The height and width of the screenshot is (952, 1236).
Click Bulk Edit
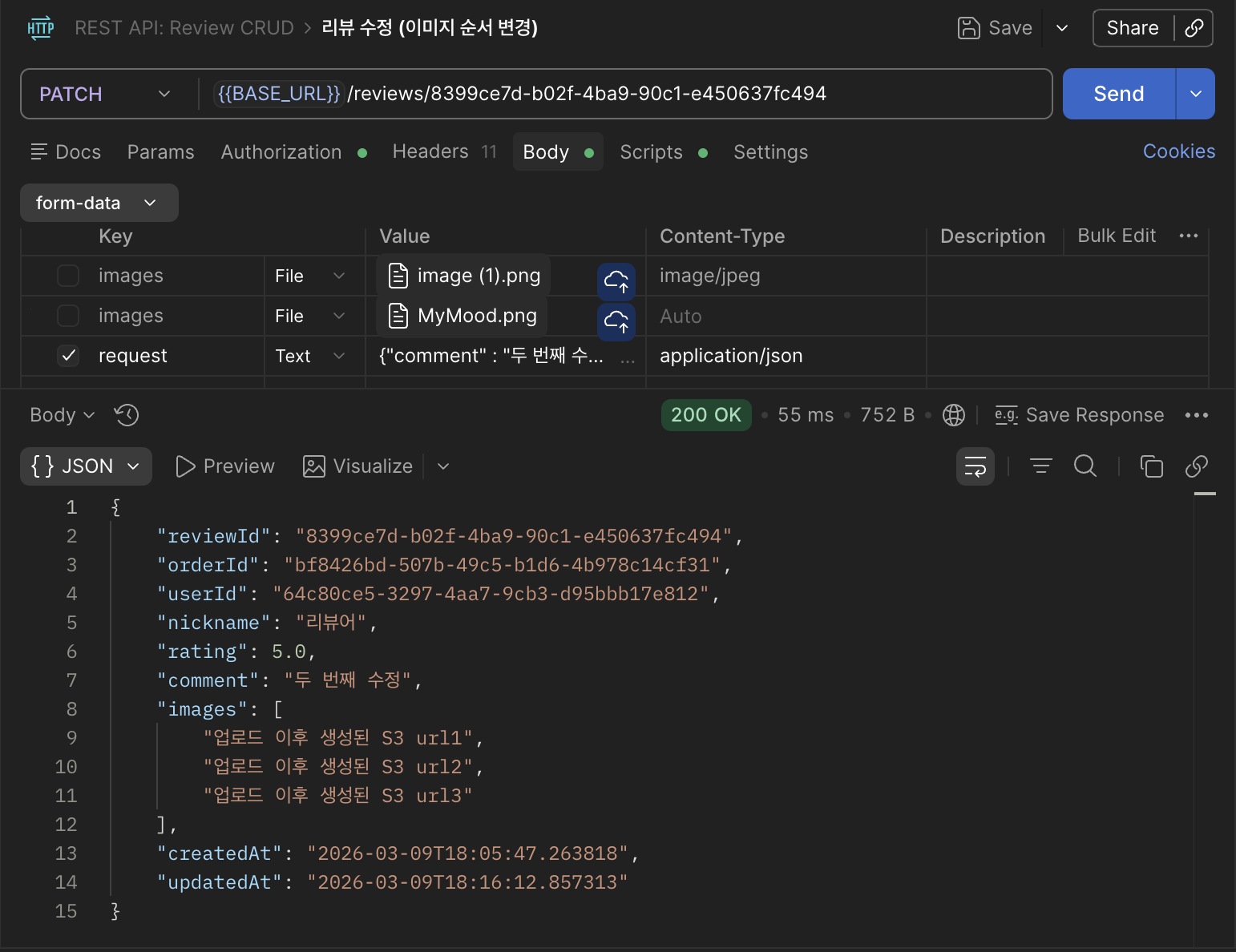coord(1117,236)
